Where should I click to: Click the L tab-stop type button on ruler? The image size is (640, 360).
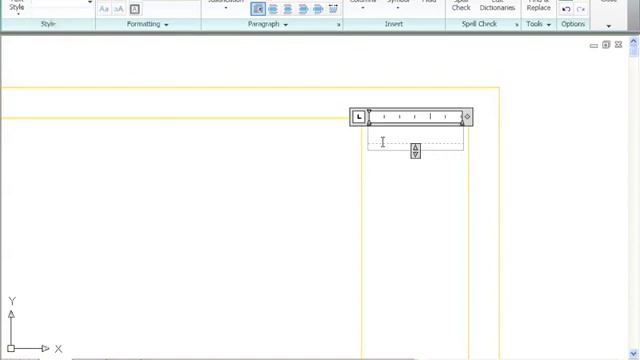[x=359, y=117]
